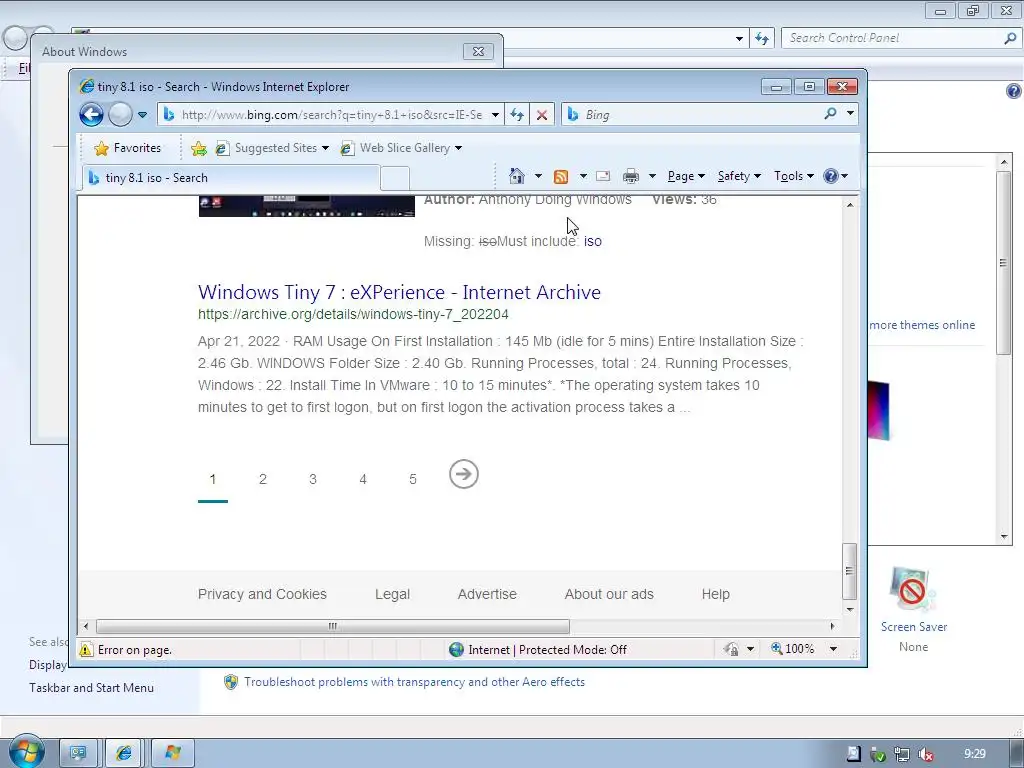Image resolution: width=1024 pixels, height=768 pixels.
Task: Click the network tray icon
Action: [902, 754]
